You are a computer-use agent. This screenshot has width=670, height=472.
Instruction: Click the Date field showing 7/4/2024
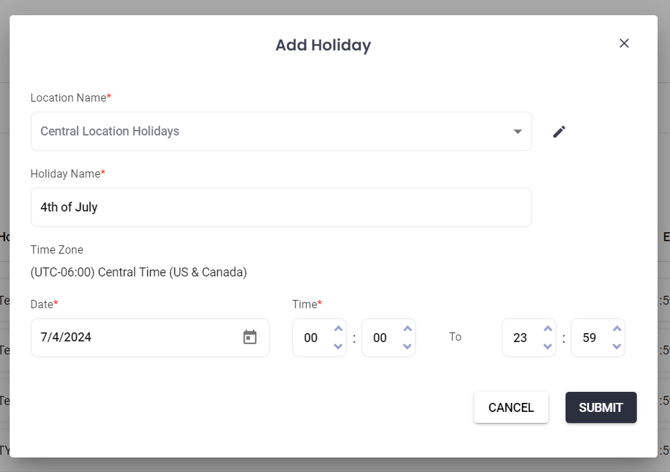[135, 337]
